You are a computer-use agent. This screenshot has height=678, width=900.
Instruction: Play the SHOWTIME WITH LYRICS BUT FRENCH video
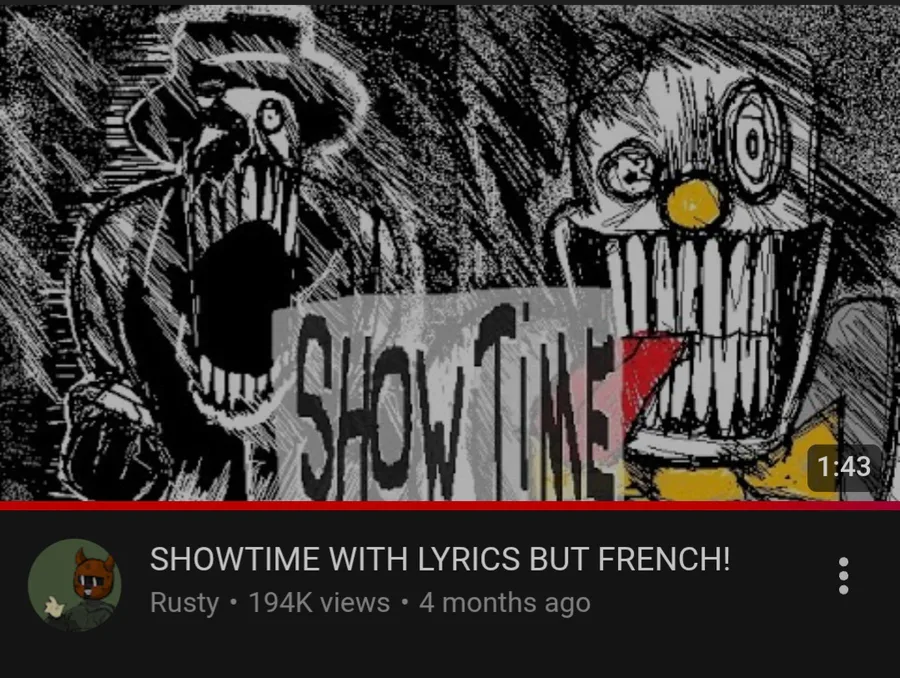tap(450, 253)
